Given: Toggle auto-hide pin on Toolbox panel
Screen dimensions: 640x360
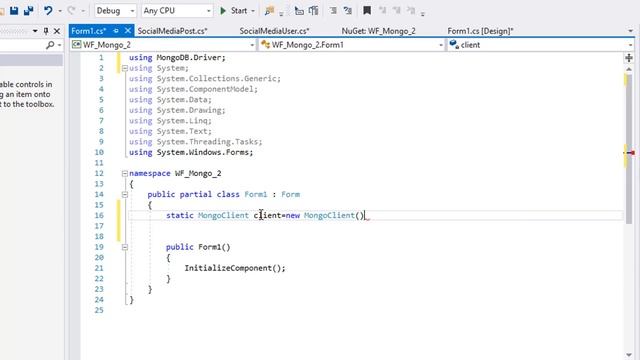Looking at the screenshot, I should 46,31.
